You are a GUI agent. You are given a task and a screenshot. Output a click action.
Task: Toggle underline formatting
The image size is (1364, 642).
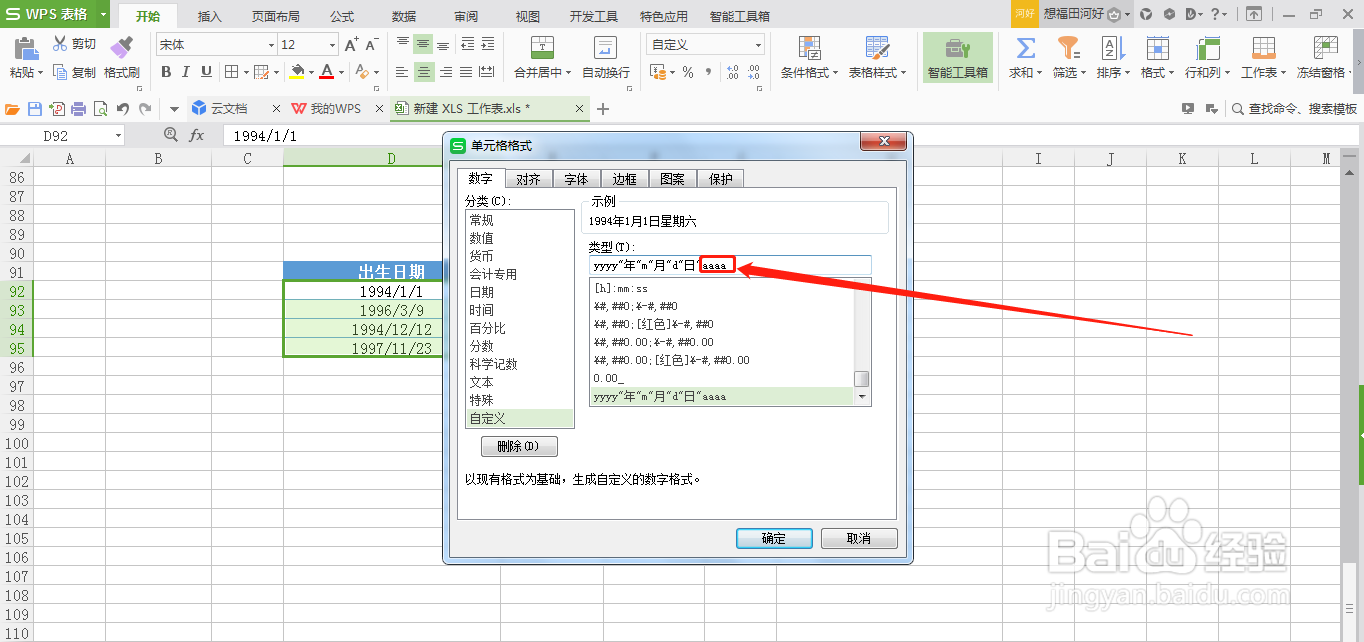[x=206, y=72]
